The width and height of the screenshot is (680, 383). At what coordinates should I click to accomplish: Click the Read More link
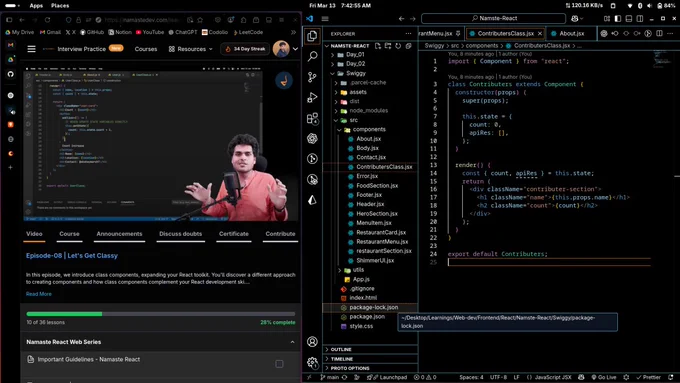coord(39,294)
